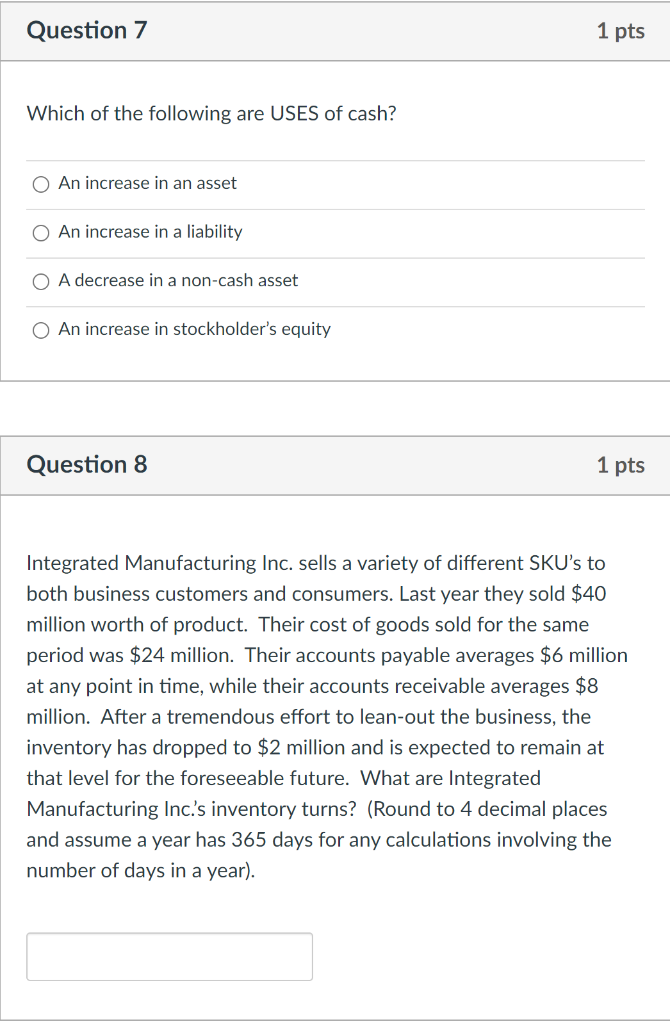The image size is (670, 1024).
Task: Click the Question 7 heading
Action: click(86, 30)
